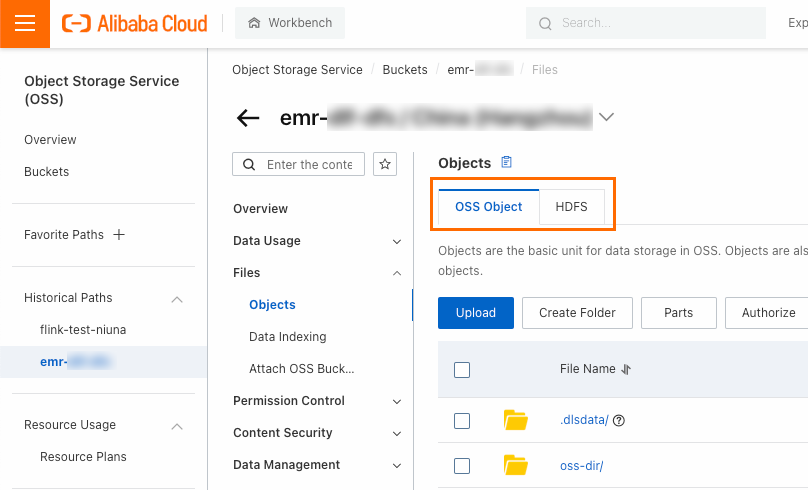
Task: Select the OSS Object tab
Action: point(489,207)
